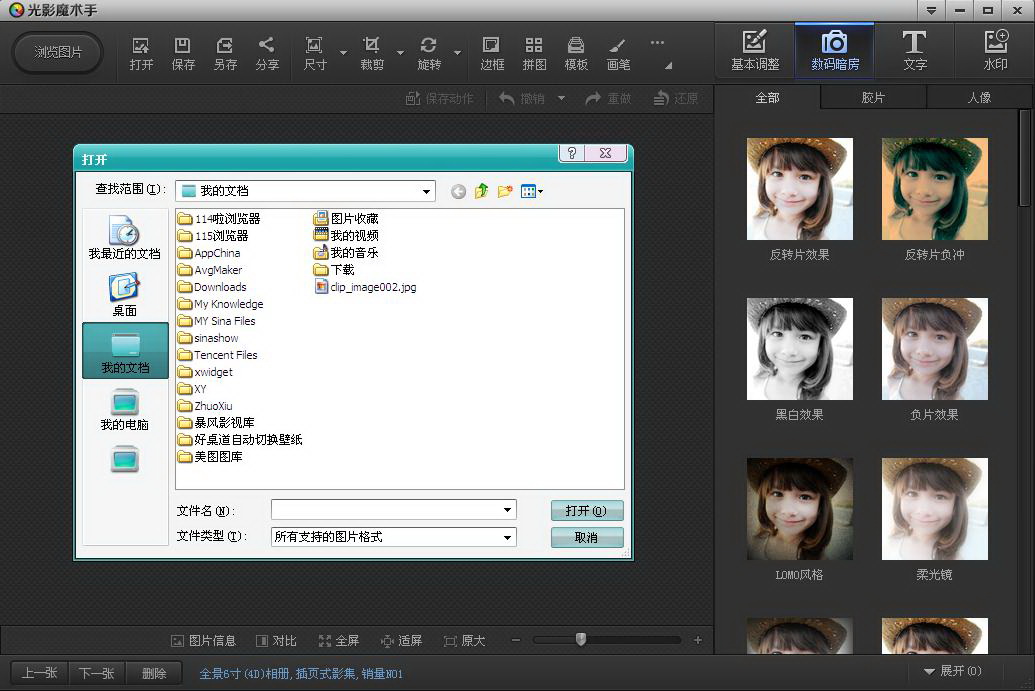Viewport: 1035px width, 691px height.
Task: Select the 边框 (Border) tool
Action: pos(492,53)
